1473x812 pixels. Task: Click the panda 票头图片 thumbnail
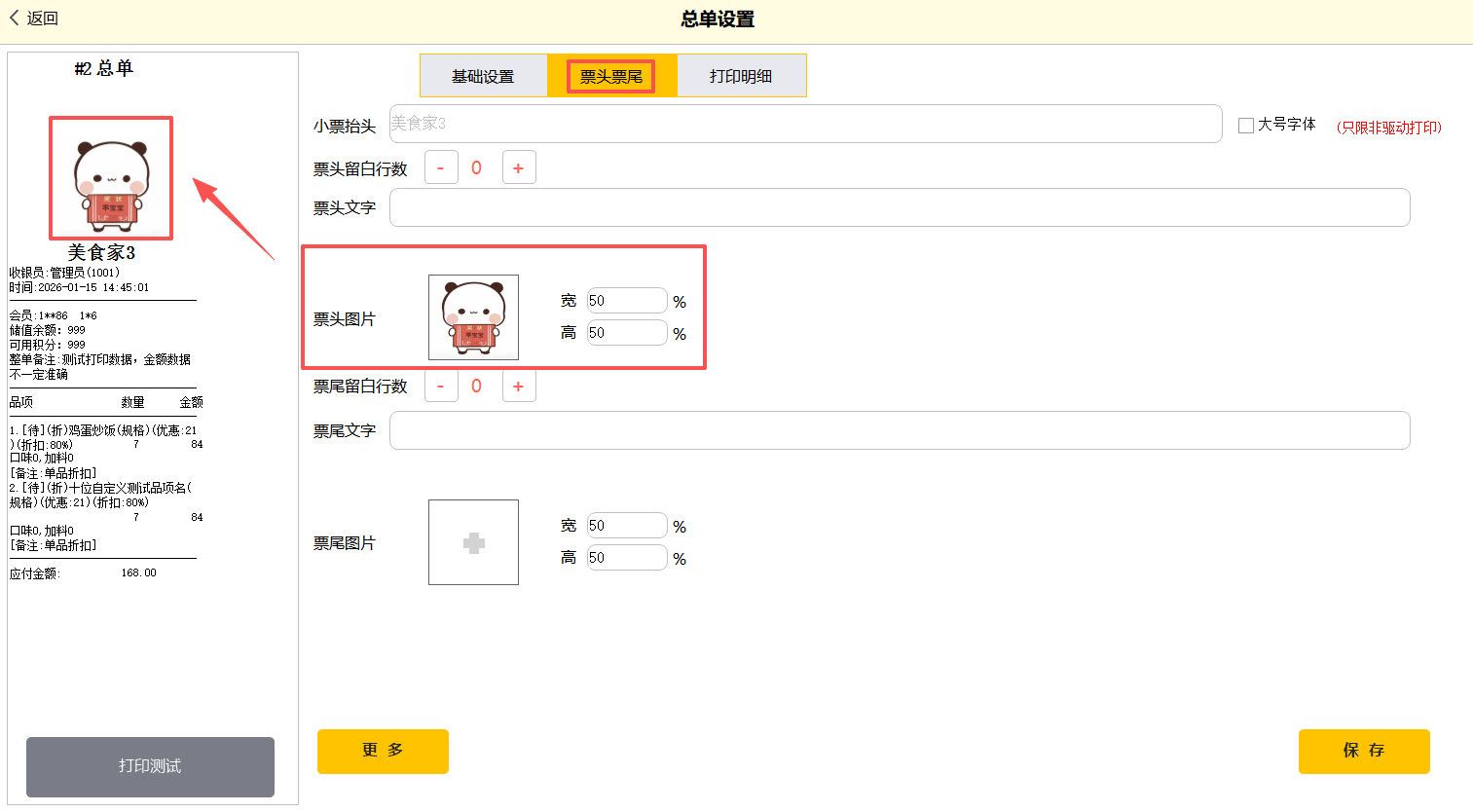click(x=473, y=317)
